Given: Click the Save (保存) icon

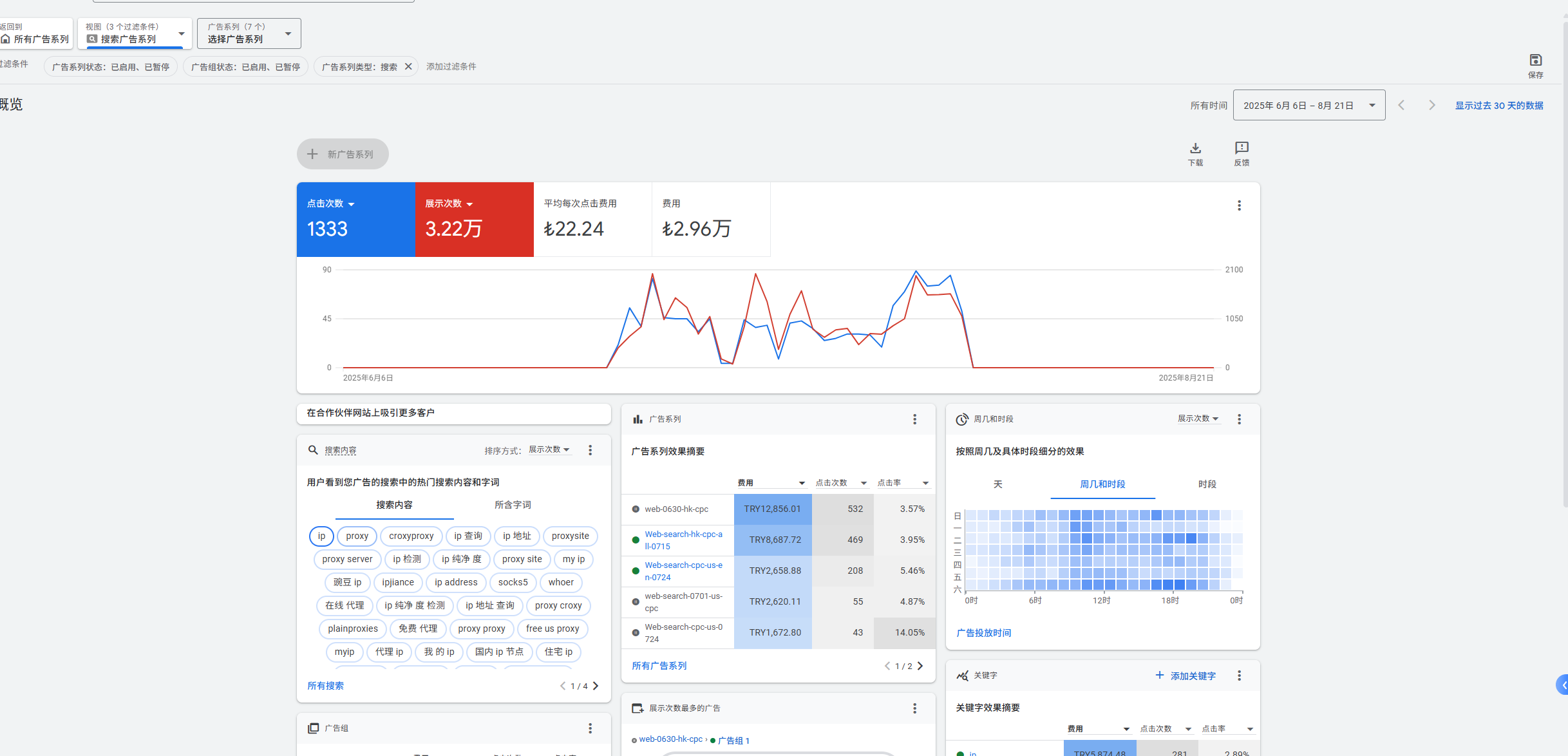Looking at the screenshot, I should pos(1535,61).
